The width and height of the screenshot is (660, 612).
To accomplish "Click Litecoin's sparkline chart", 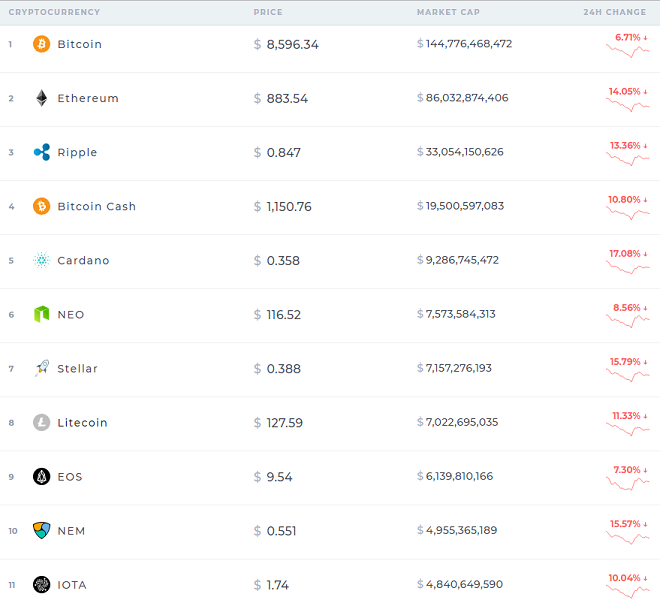I will [x=628, y=429].
